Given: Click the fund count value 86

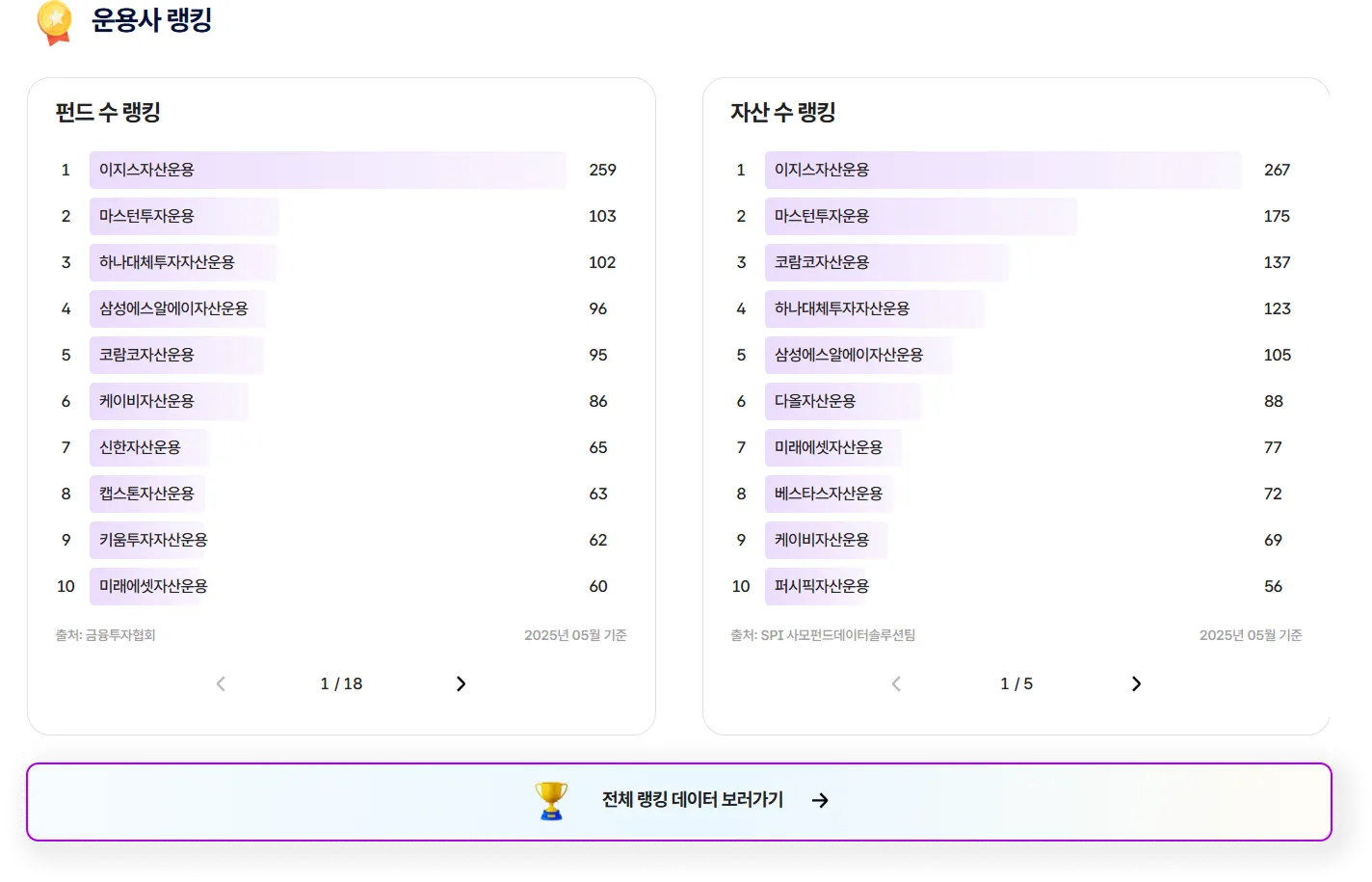Looking at the screenshot, I should [598, 401].
